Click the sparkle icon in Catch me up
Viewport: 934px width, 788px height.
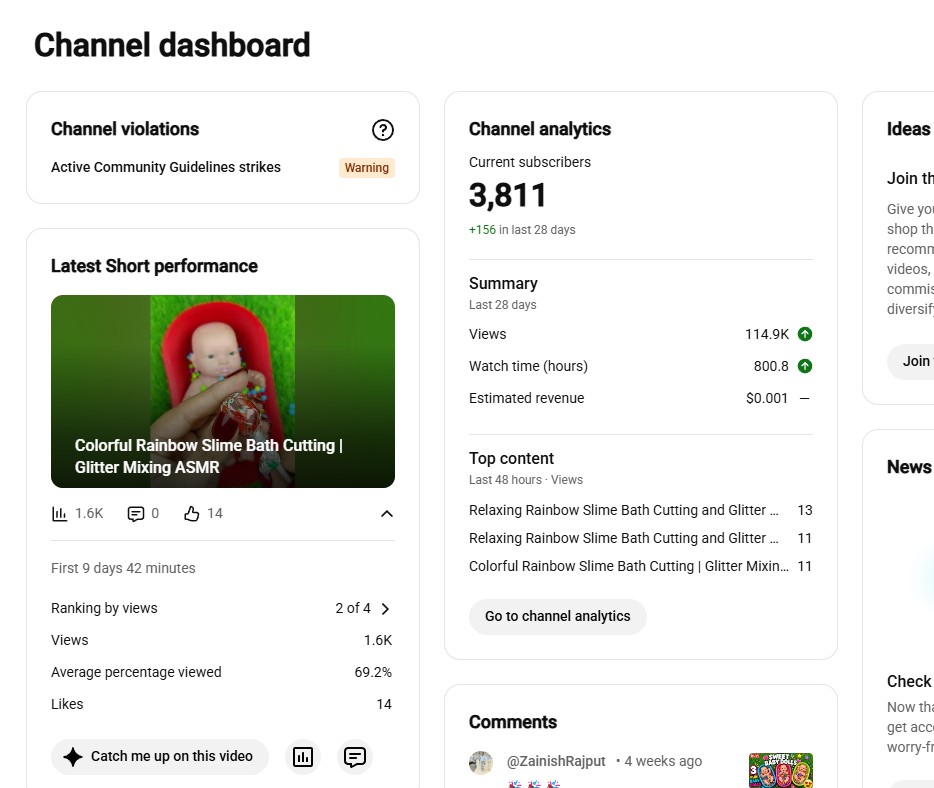point(73,757)
